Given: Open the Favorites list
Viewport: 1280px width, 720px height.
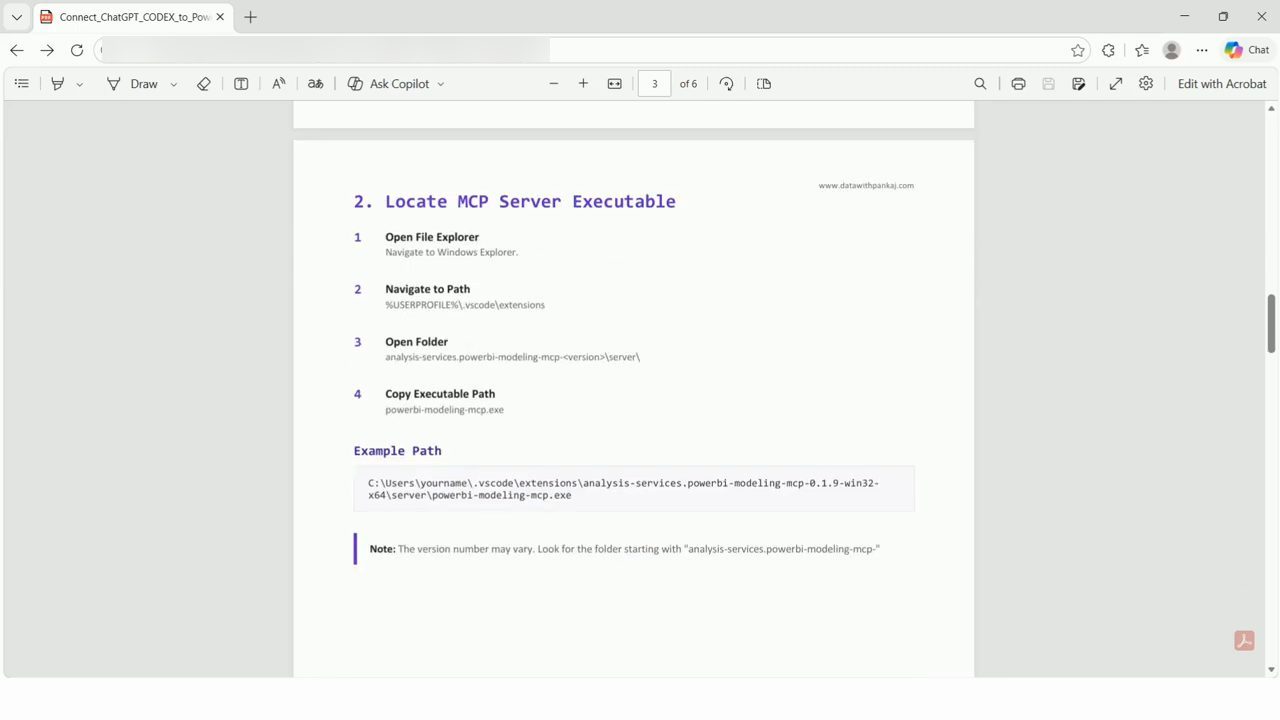Looking at the screenshot, I should [1142, 50].
